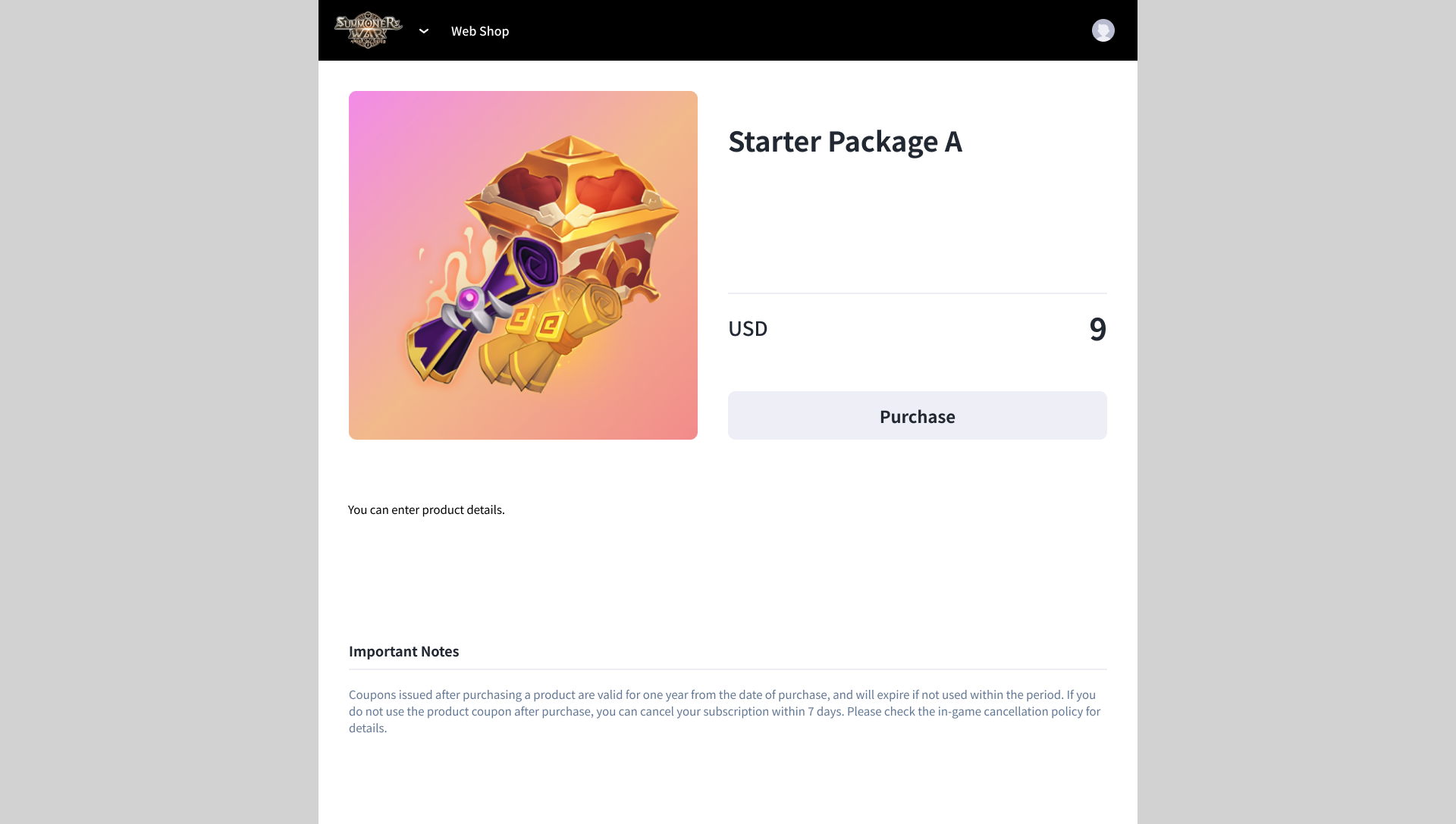Image resolution: width=1456 pixels, height=824 pixels.
Task: Click the USD currency label
Action: pos(748,328)
